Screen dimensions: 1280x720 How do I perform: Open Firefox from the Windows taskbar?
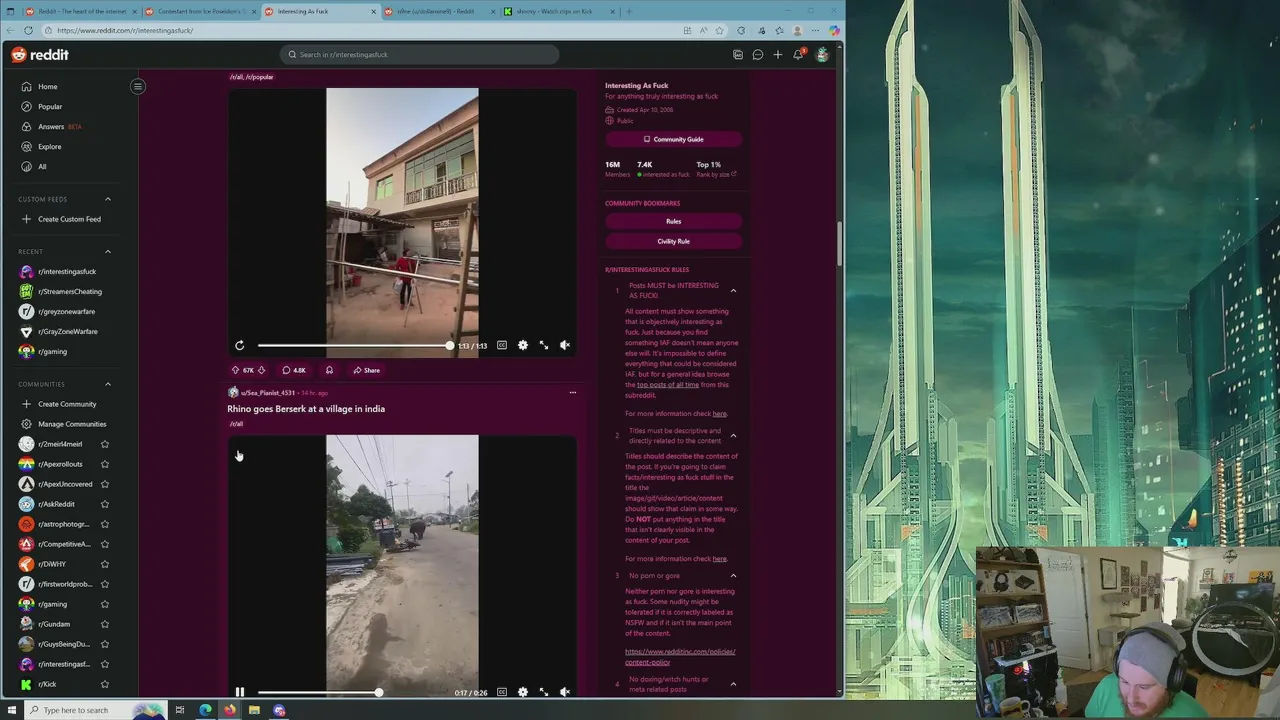230,710
